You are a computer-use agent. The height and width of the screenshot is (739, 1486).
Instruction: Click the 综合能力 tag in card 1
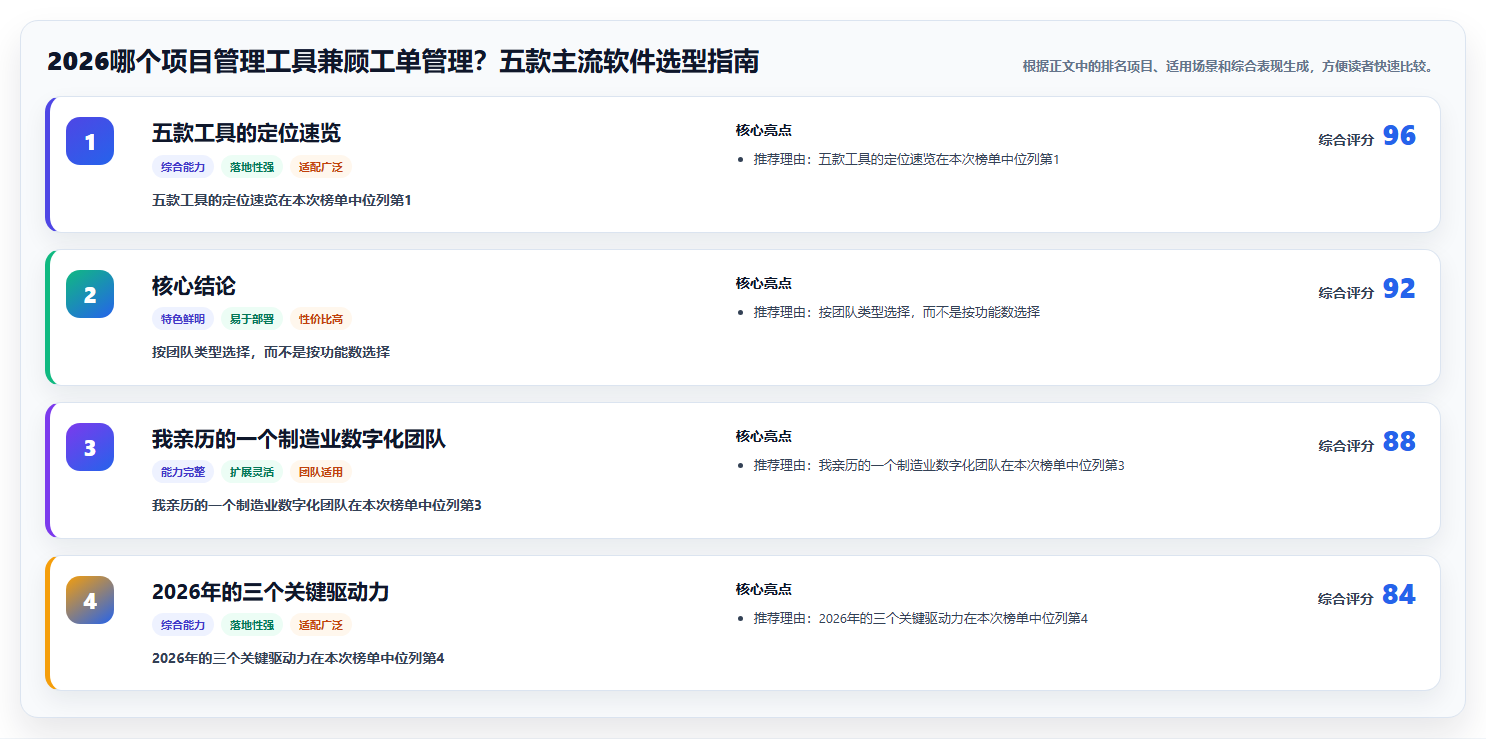(183, 167)
